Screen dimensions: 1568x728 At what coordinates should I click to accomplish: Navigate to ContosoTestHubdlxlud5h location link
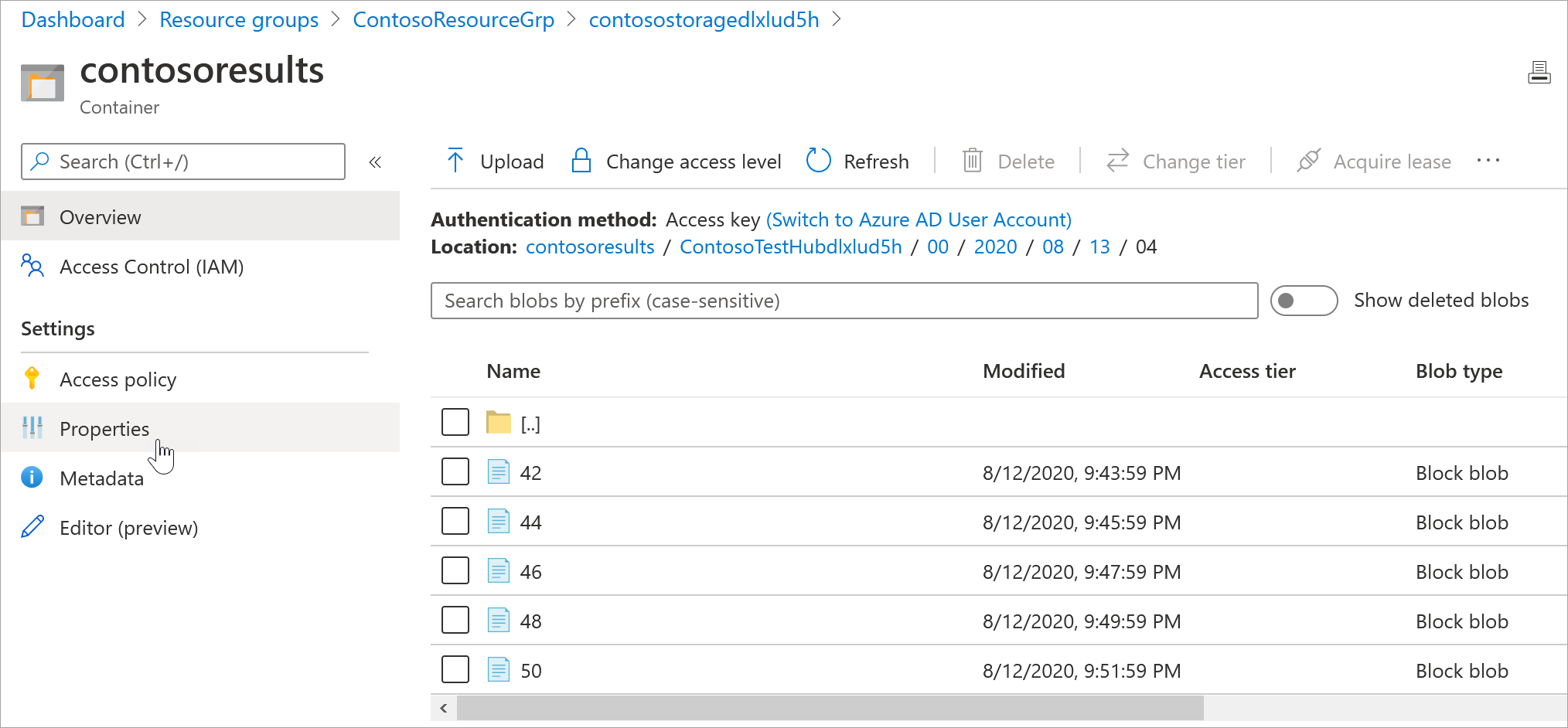tap(790, 247)
